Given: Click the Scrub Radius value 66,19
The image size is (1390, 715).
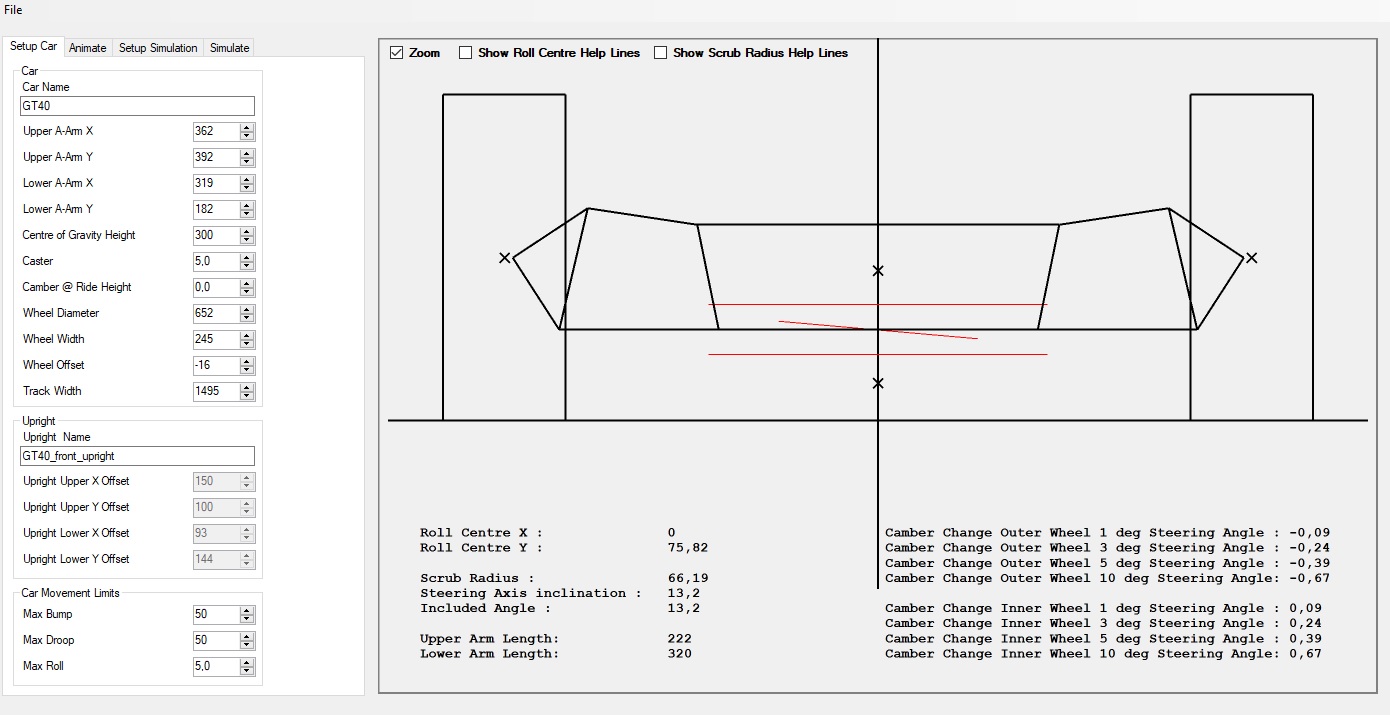Looking at the screenshot, I should coord(688,578).
